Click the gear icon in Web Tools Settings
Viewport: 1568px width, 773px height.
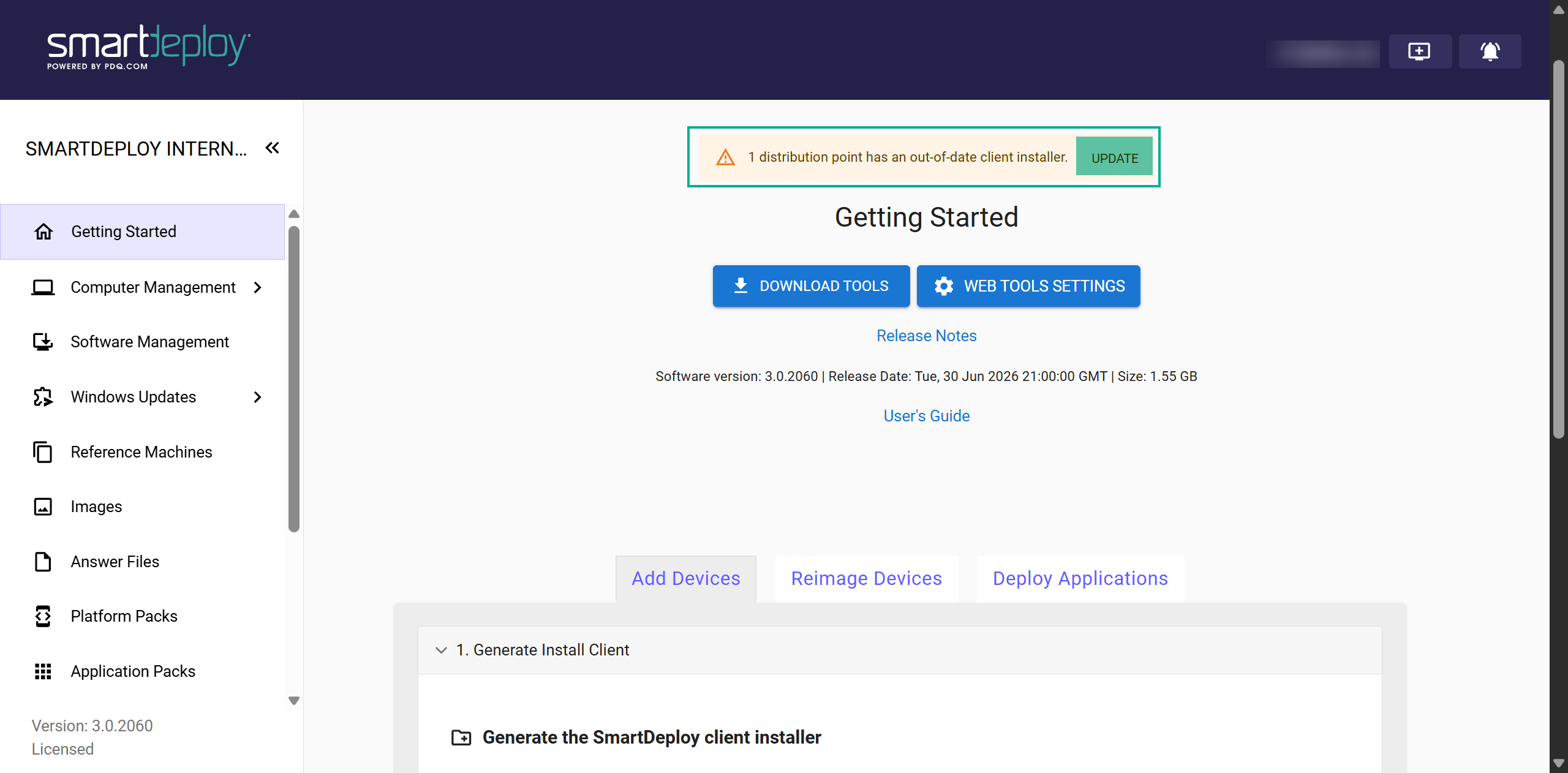tap(944, 286)
